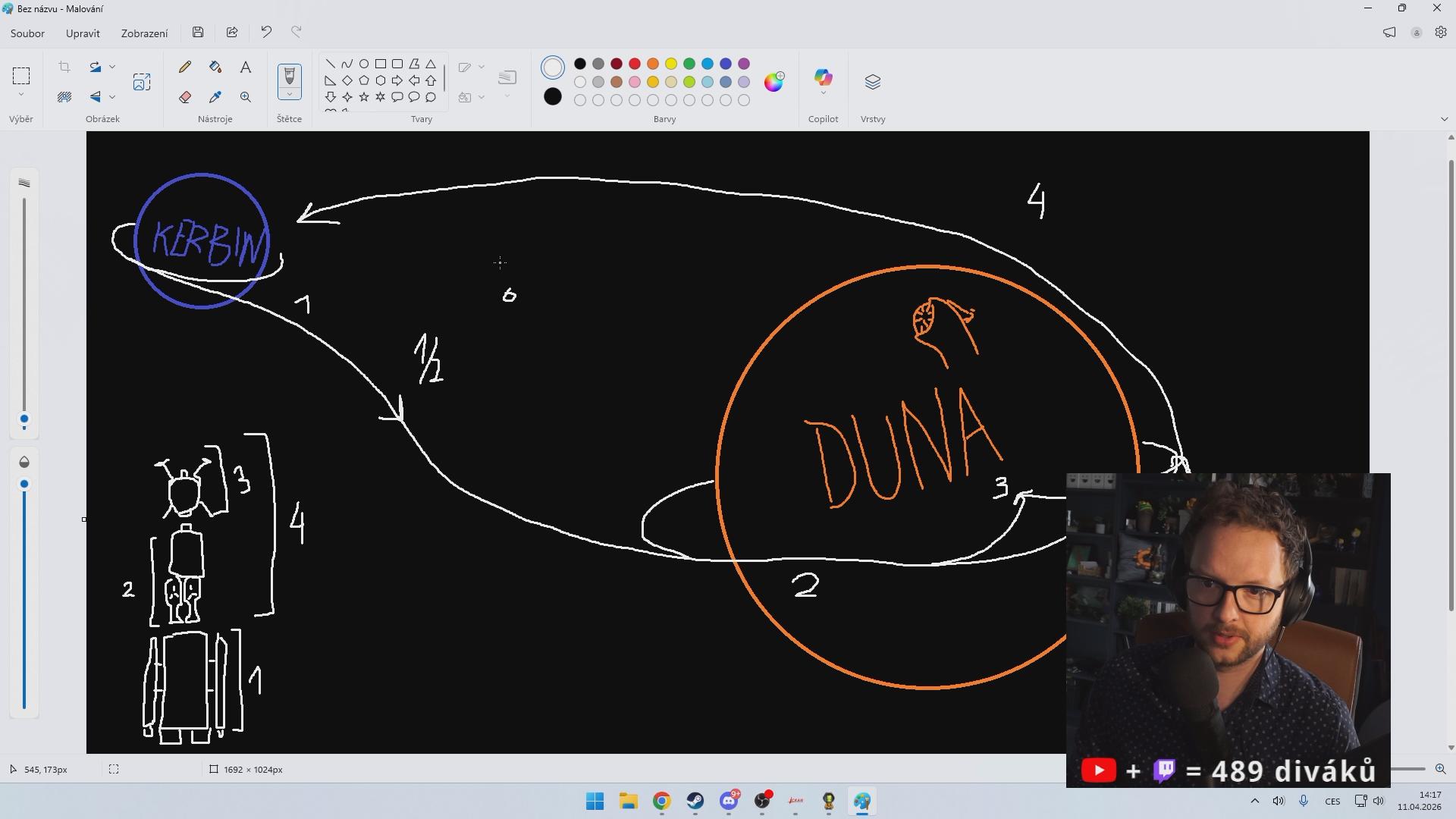Choose the orange color swatch
1456x819 pixels.
click(x=653, y=64)
